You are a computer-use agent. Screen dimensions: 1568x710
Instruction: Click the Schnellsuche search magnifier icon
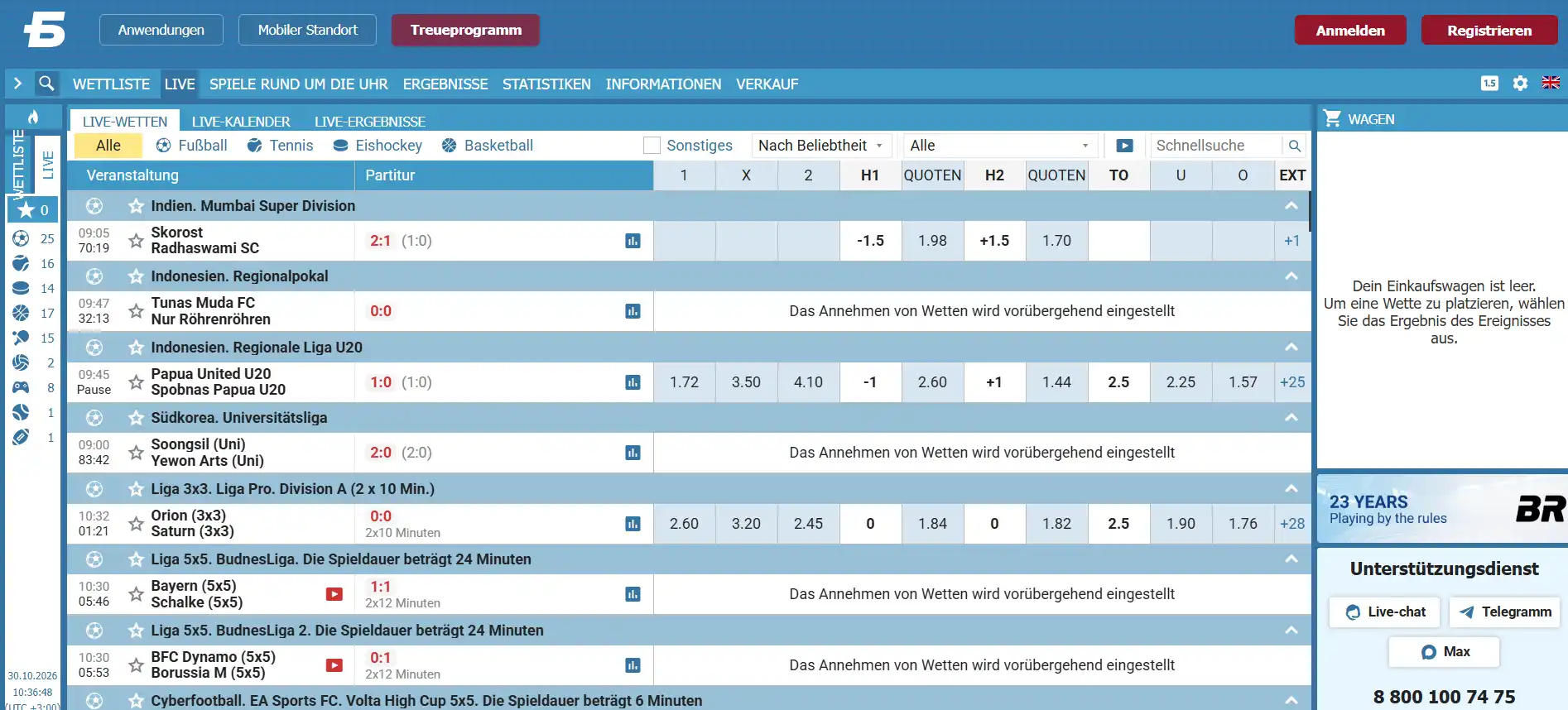point(1295,146)
